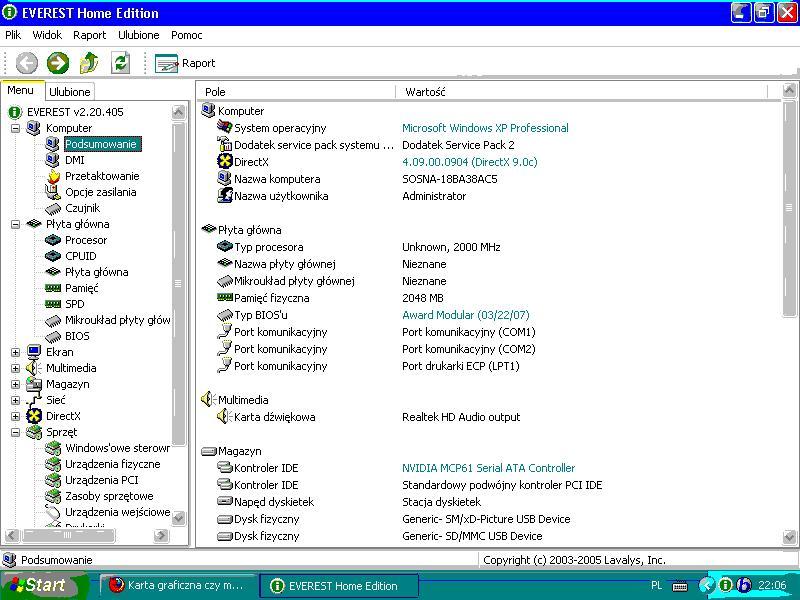
Task: Expand the Ekran tree node
Action: (x=15, y=352)
